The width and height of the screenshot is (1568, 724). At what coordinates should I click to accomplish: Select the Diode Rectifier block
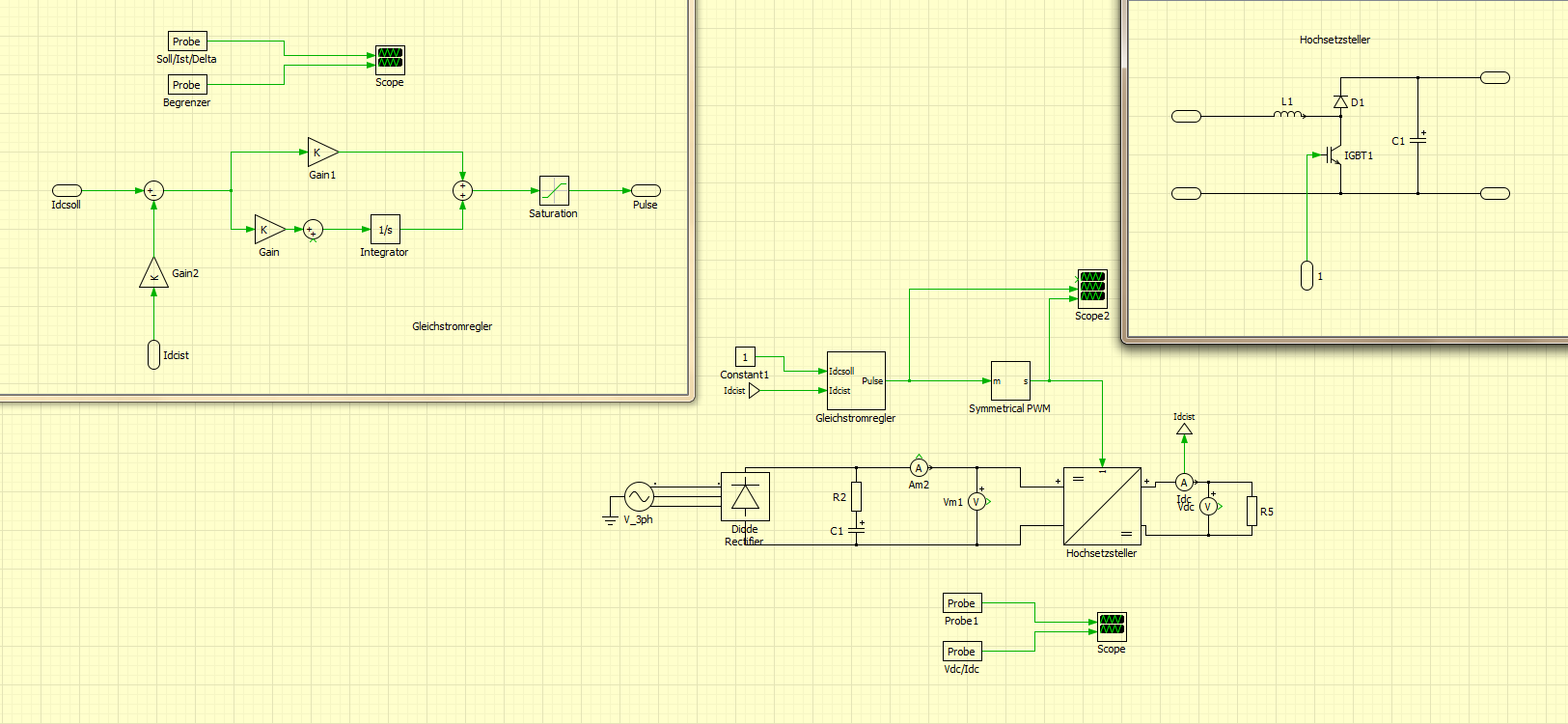tap(745, 497)
